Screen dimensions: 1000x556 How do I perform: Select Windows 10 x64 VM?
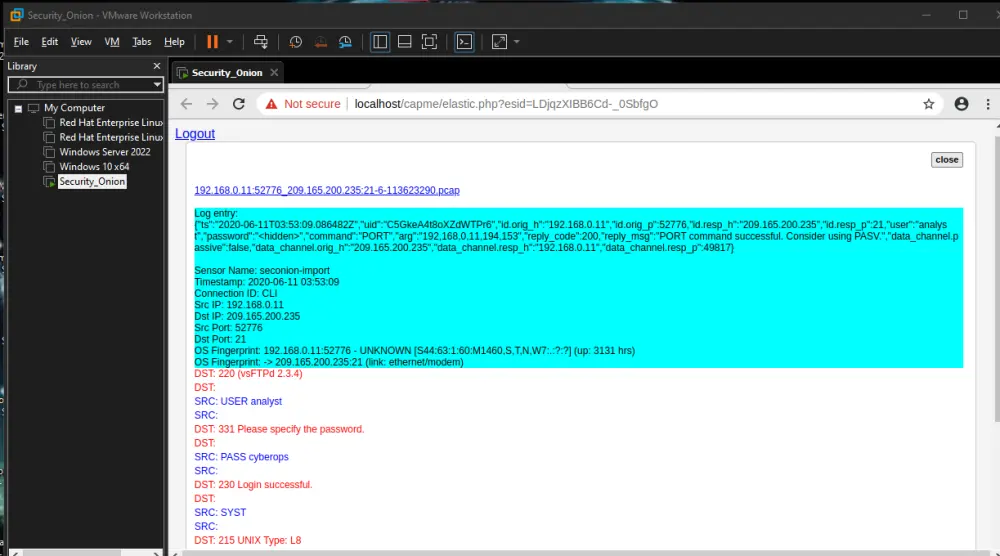click(94, 166)
